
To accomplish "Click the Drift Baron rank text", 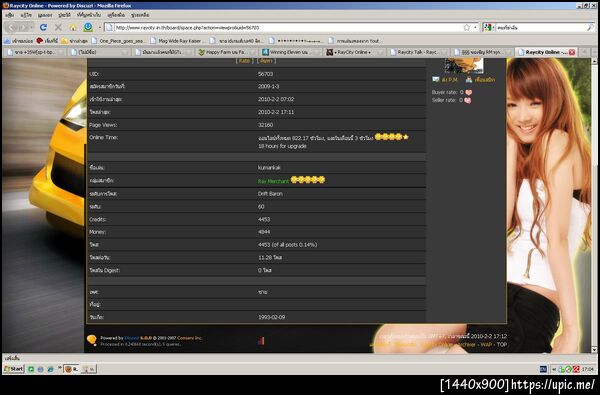I will click(x=270, y=194).
